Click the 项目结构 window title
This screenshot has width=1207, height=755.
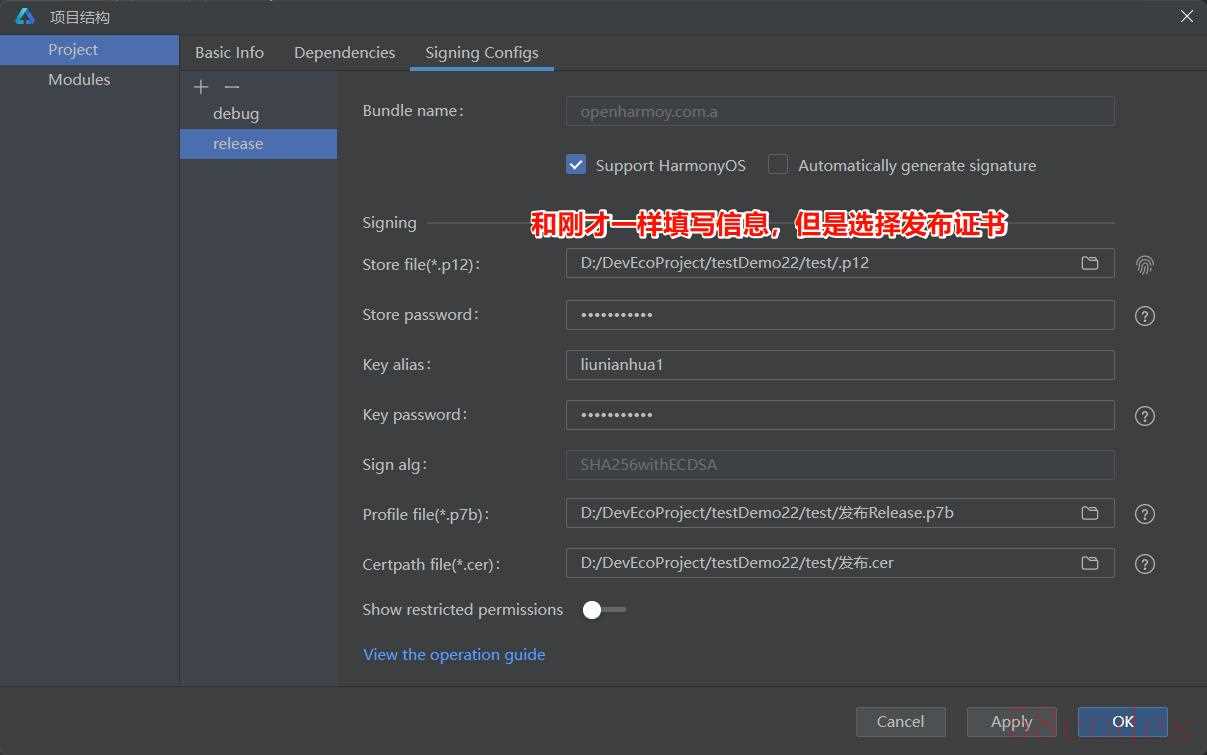pos(80,17)
